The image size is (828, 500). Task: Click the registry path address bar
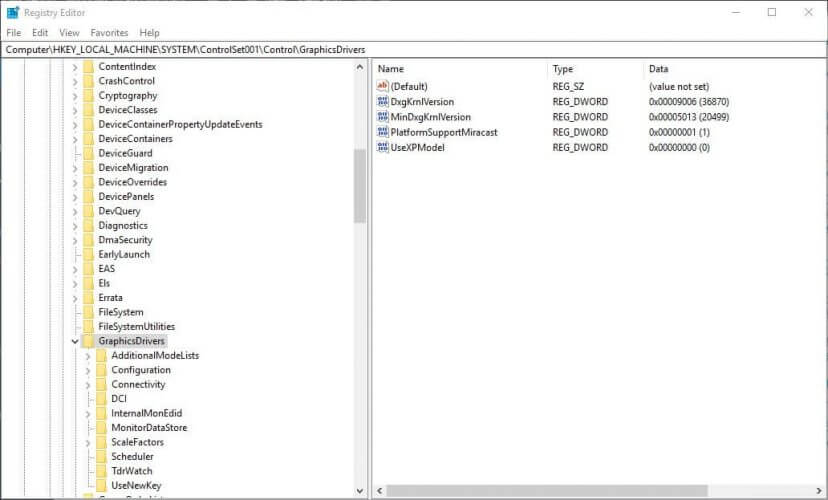413,50
